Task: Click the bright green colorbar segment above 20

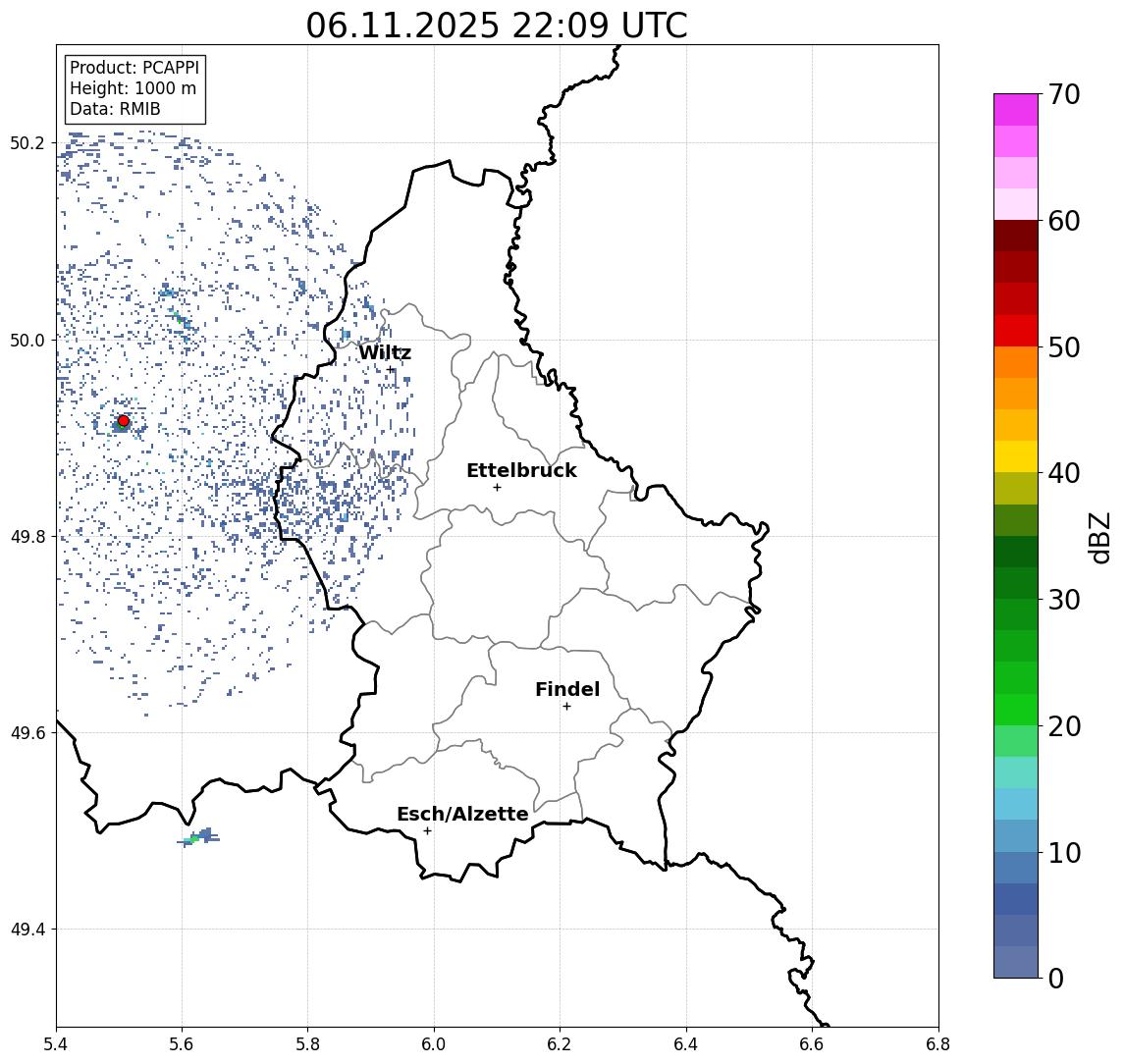Action: pos(1016,709)
